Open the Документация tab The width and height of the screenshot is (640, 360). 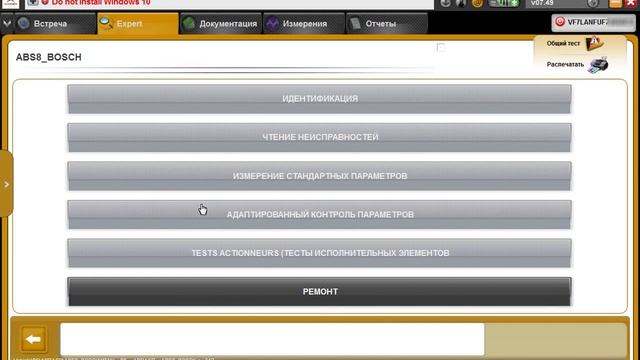[221, 24]
